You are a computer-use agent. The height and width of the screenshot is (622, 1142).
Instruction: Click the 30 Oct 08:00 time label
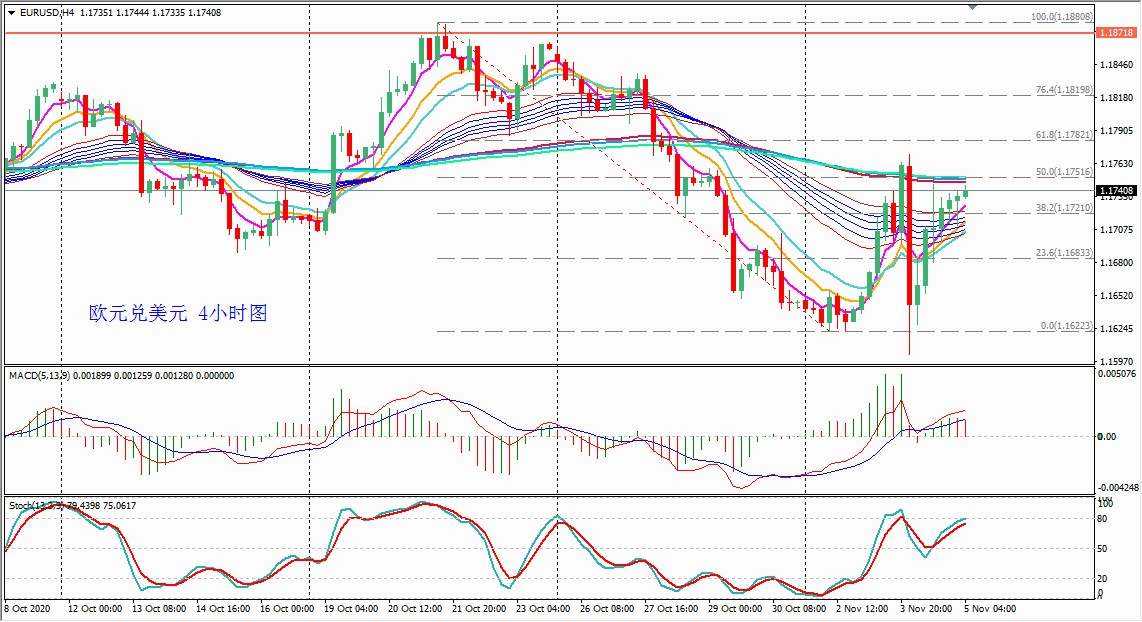pyautogui.click(x=800, y=608)
